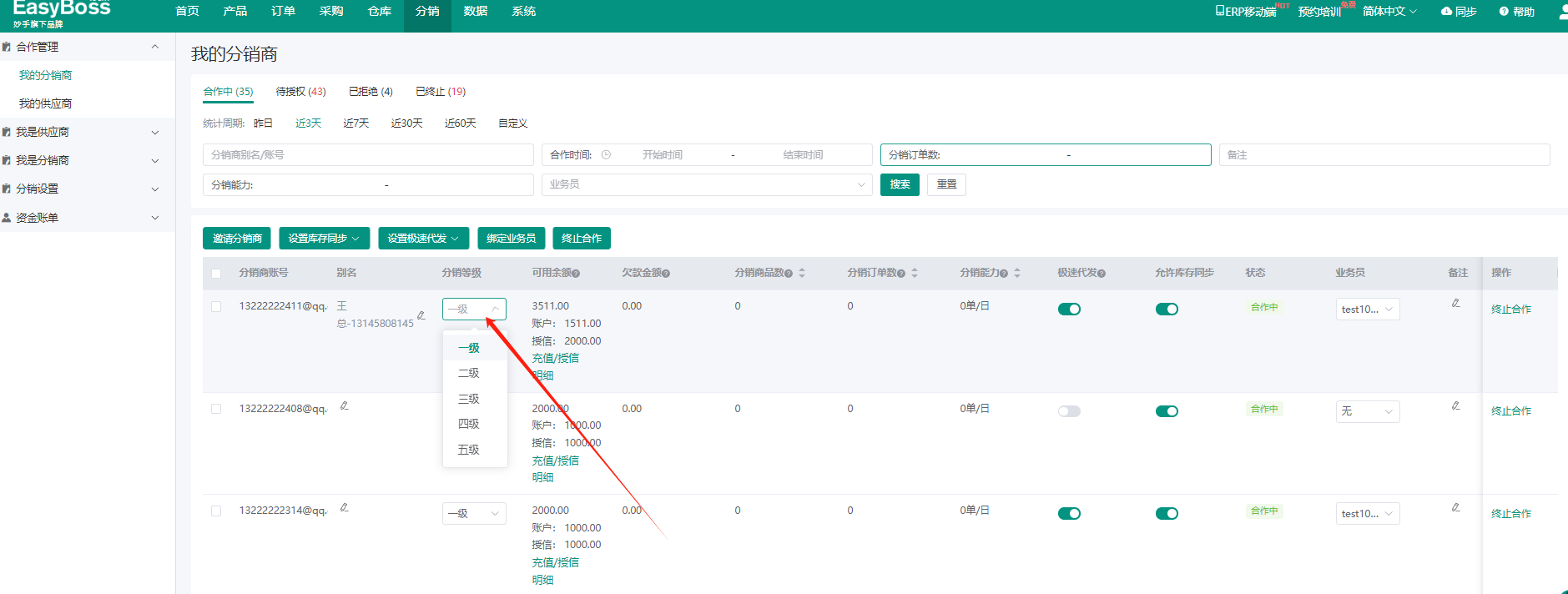The image size is (1568, 594).
Task: Click the remark edit icon in first row
Action: pos(1455,303)
